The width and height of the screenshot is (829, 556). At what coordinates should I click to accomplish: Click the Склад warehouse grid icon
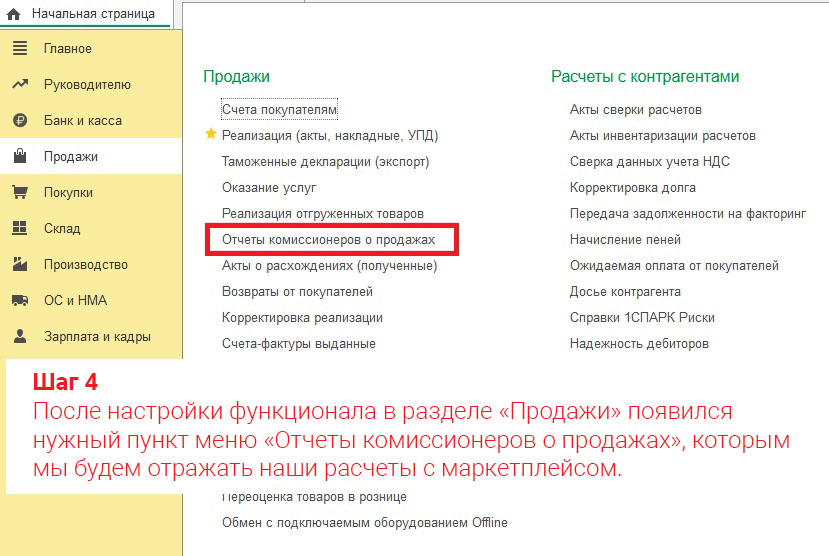click(20, 228)
